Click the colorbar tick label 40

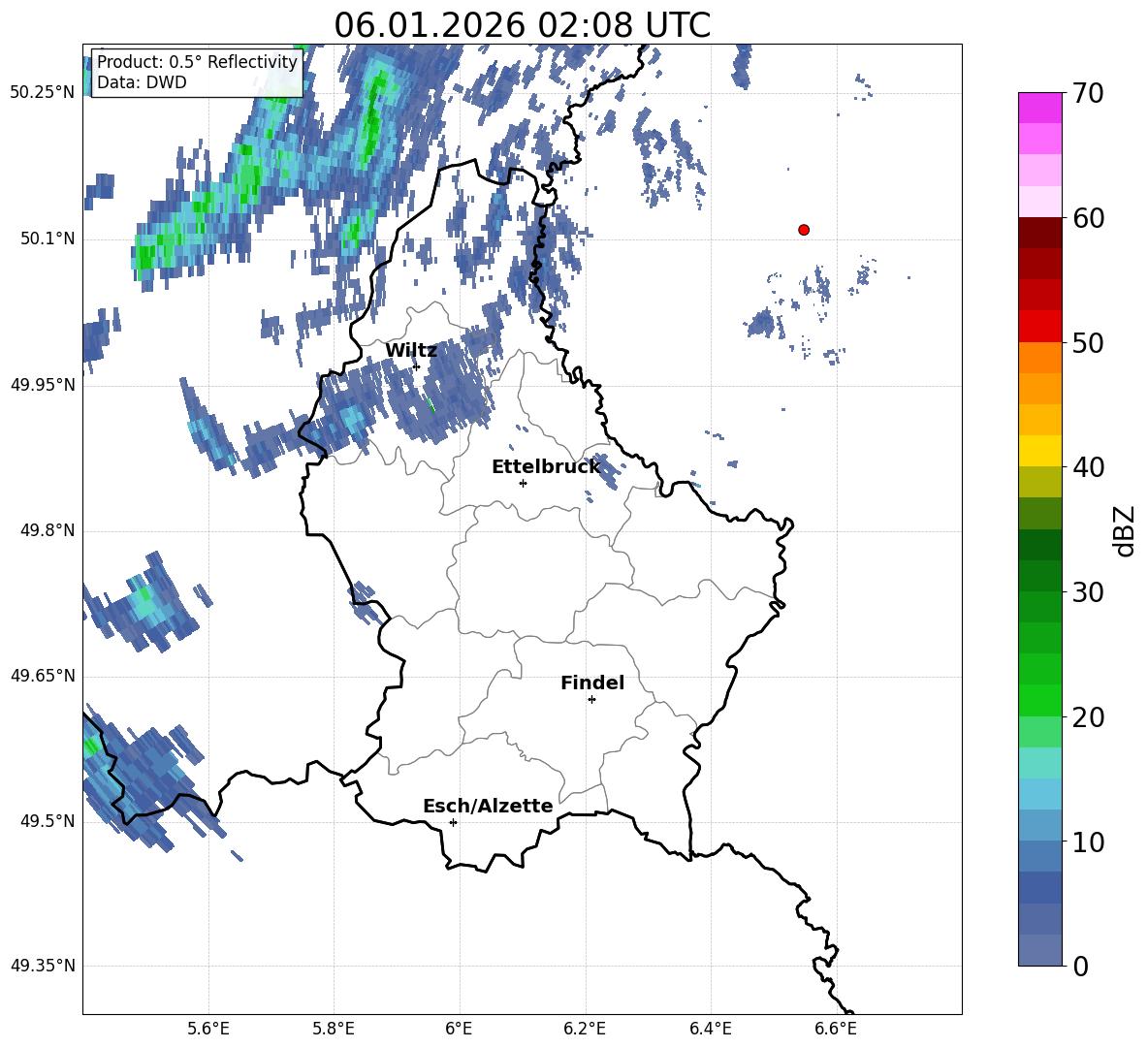tap(1088, 467)
